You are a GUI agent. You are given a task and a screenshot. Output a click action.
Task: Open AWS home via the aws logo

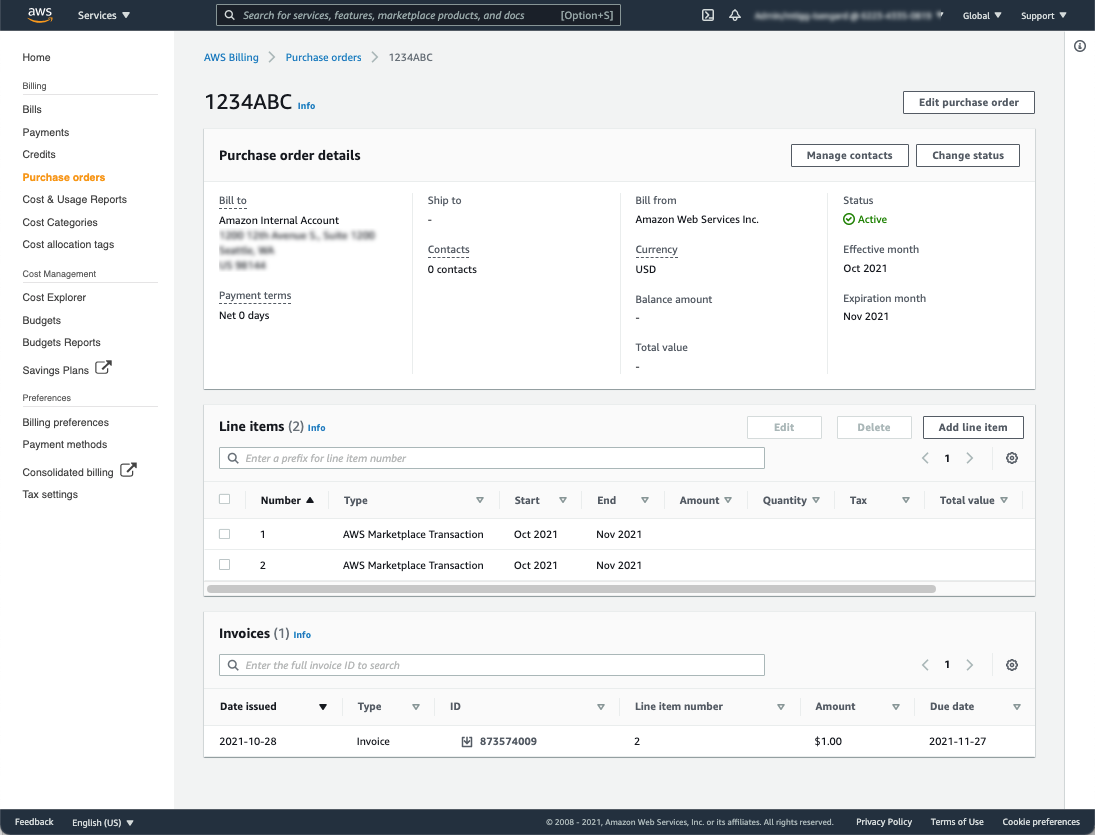40,15
